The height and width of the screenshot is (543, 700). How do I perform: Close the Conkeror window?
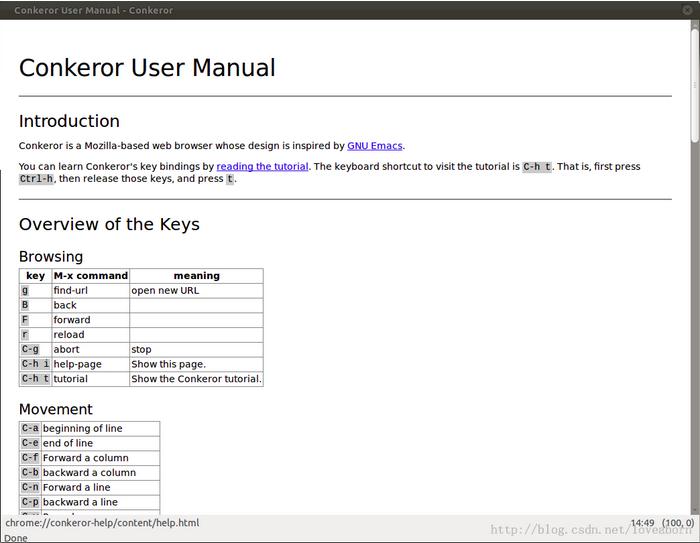(688, 10)
